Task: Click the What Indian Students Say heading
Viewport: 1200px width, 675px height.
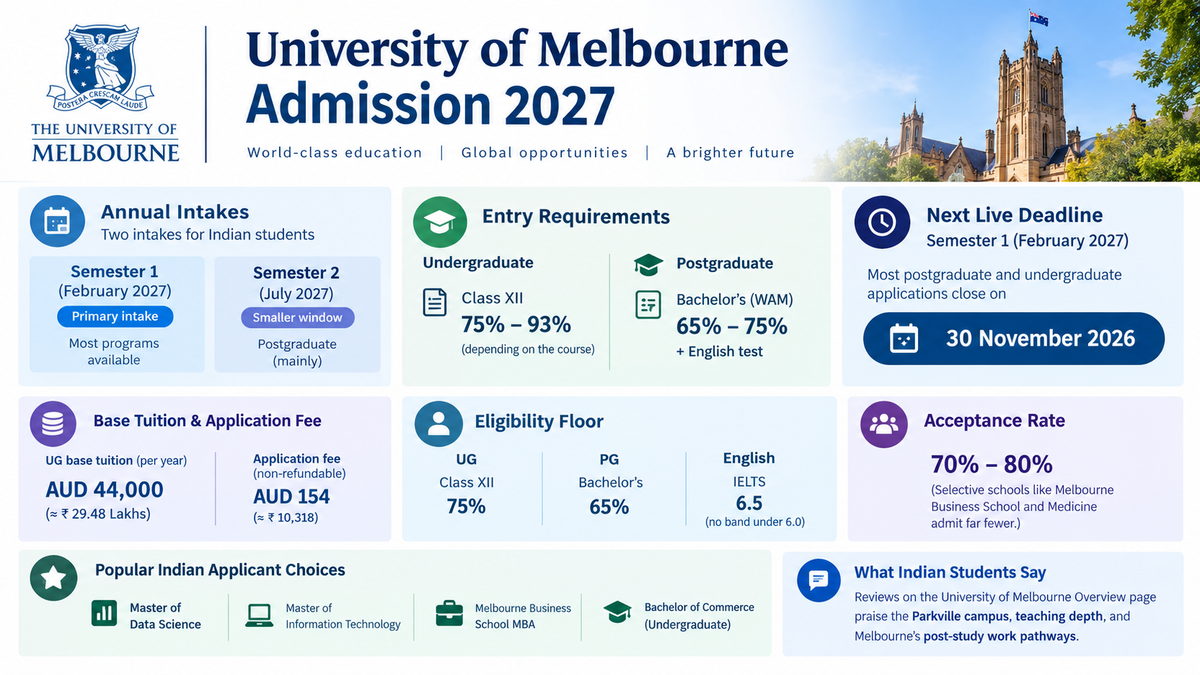Action: tap(950, 573)
